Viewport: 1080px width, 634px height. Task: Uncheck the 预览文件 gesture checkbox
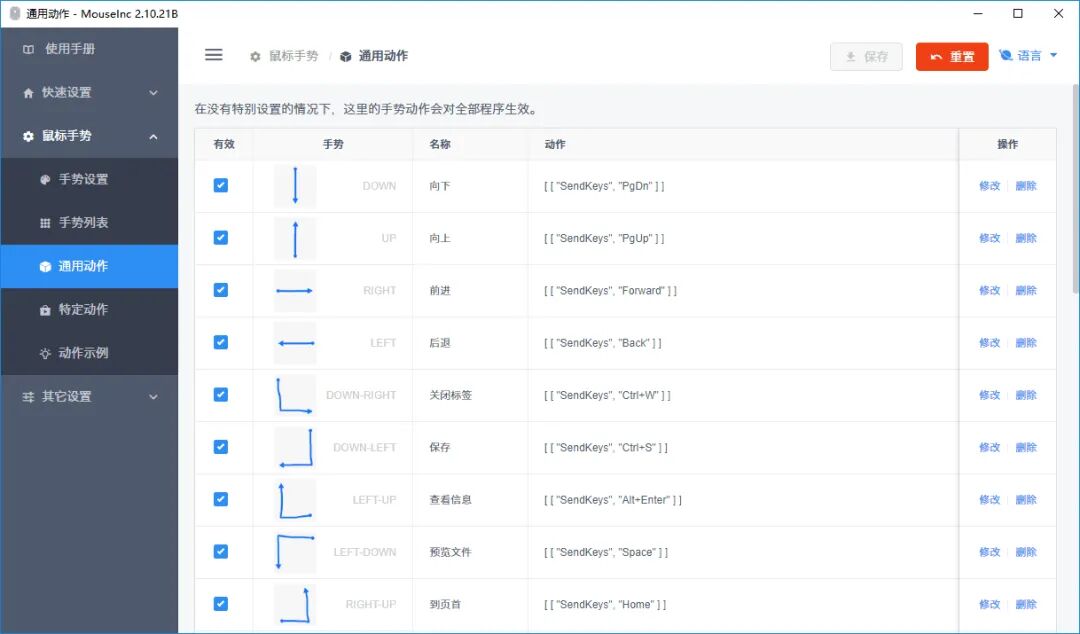pyautogui.click(x=220, y=552)
